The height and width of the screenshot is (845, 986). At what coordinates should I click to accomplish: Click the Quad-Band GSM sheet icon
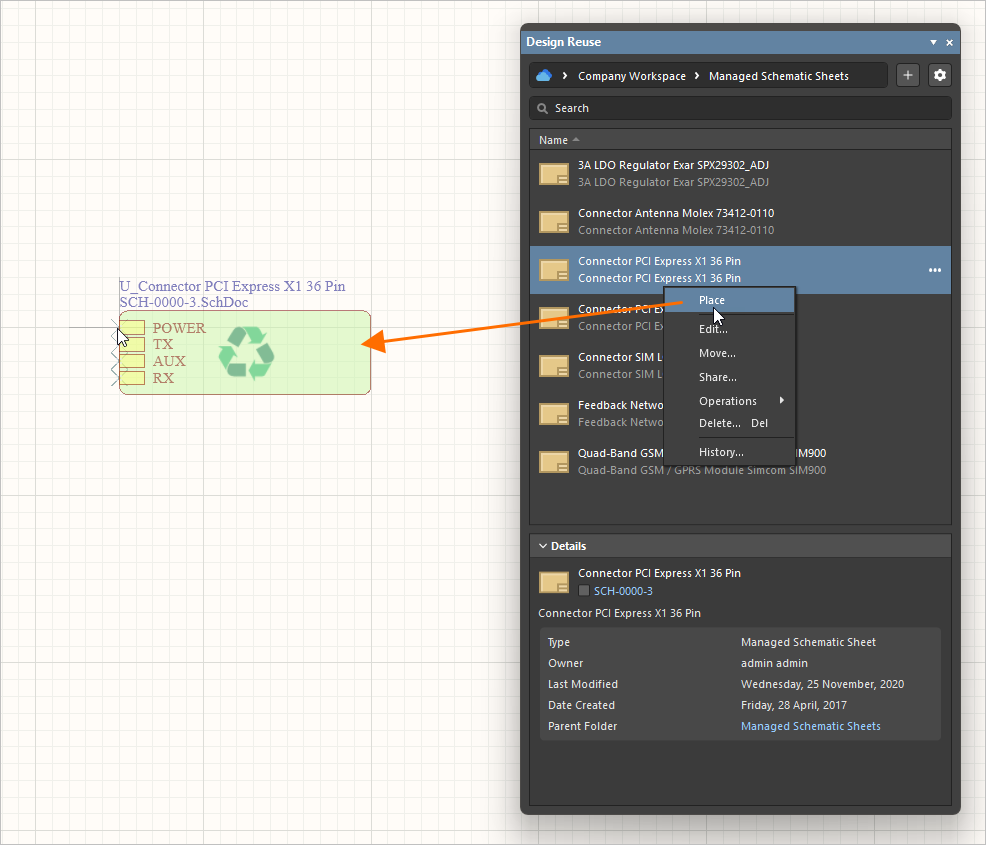point(554,462)
